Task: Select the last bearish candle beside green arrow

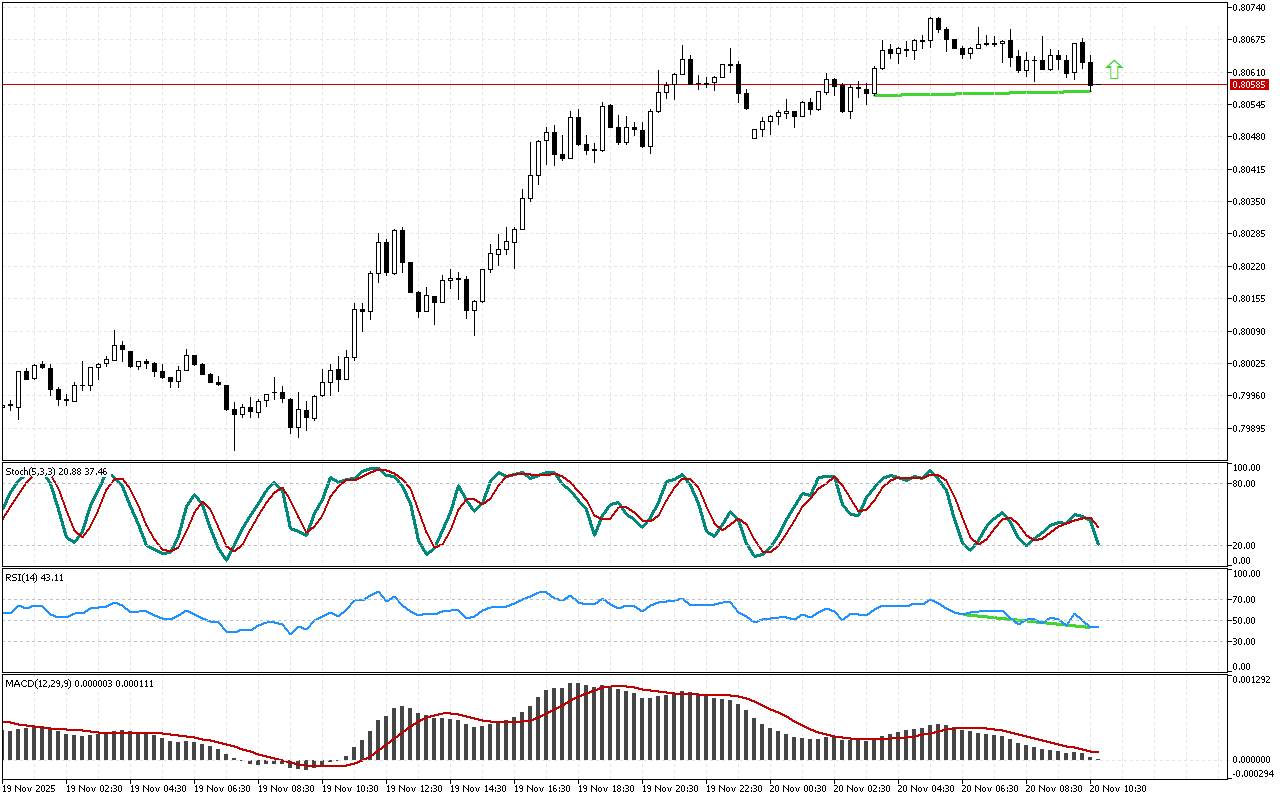Action: [x=1092, y=72]
